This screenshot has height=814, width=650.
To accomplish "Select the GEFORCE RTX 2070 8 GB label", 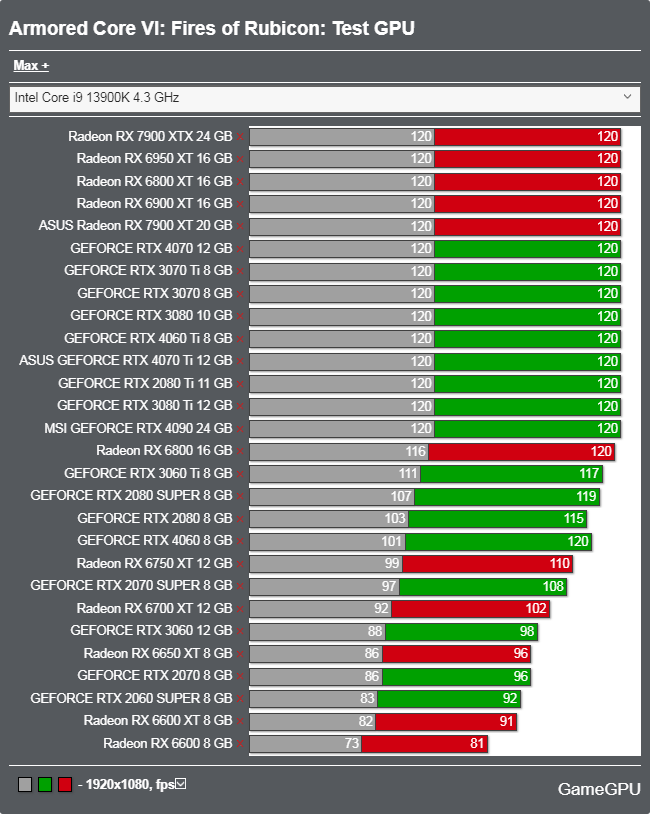I will [155, 675].
